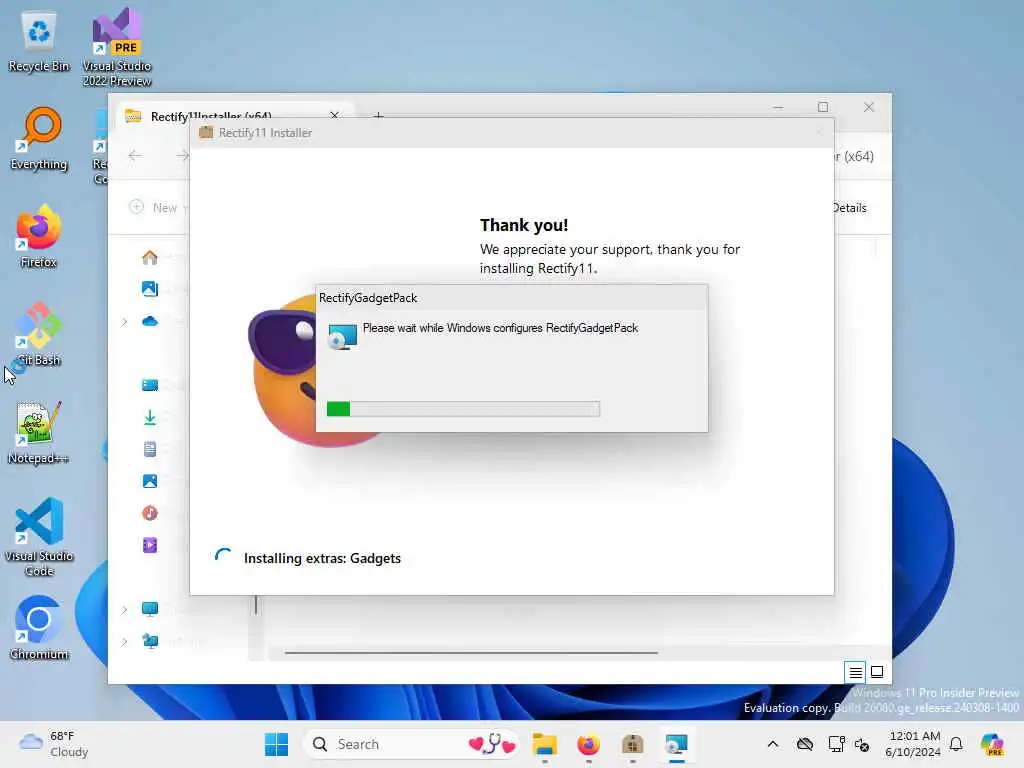Open the Visual Studio Code desktop shortcut

point(39,537)
